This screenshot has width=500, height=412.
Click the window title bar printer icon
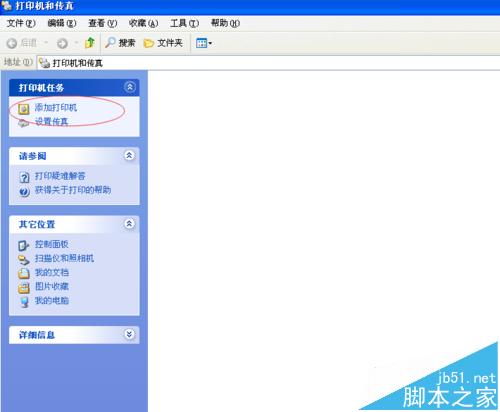7,5
